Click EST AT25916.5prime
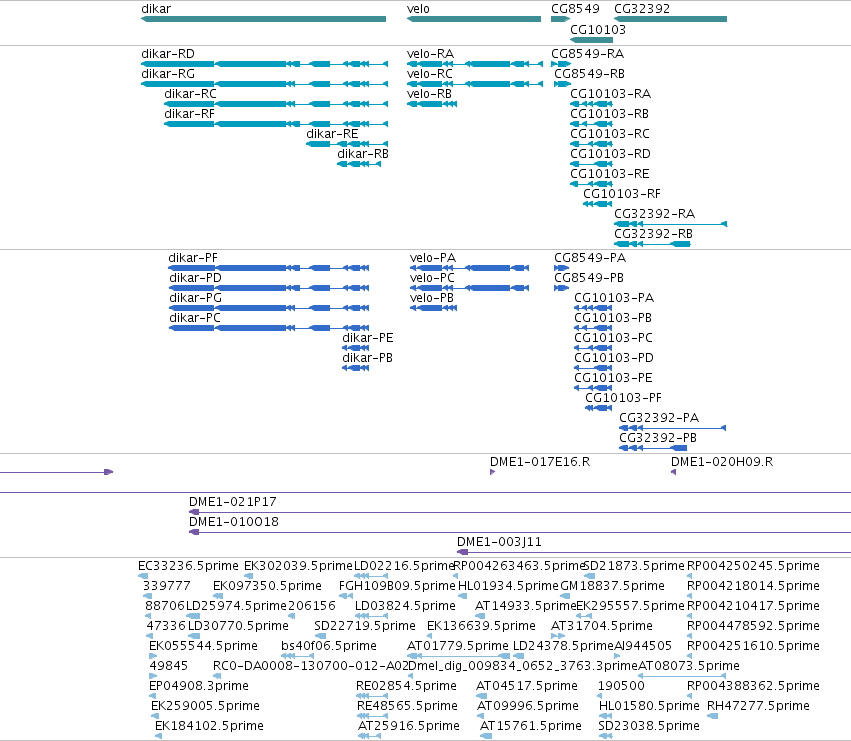851x741 pixels. coord(370,736)
